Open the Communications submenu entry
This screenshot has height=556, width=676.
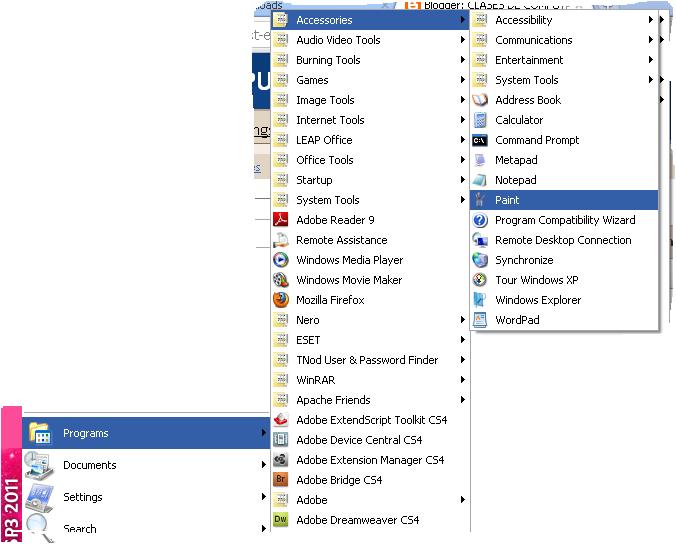[564, 40]
